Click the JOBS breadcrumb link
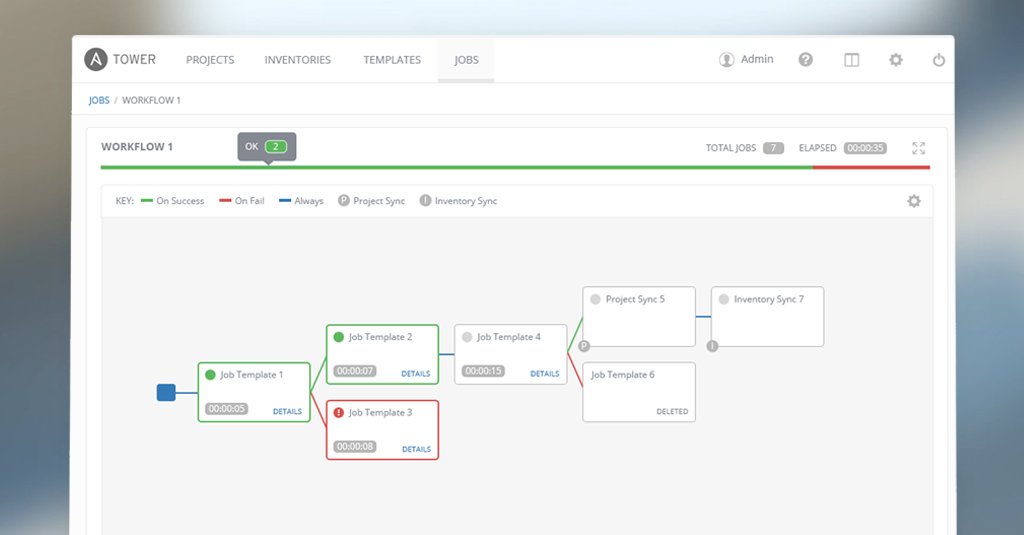Image resolution: width=1024 pixels, height=535 pixels. (99, 101)
